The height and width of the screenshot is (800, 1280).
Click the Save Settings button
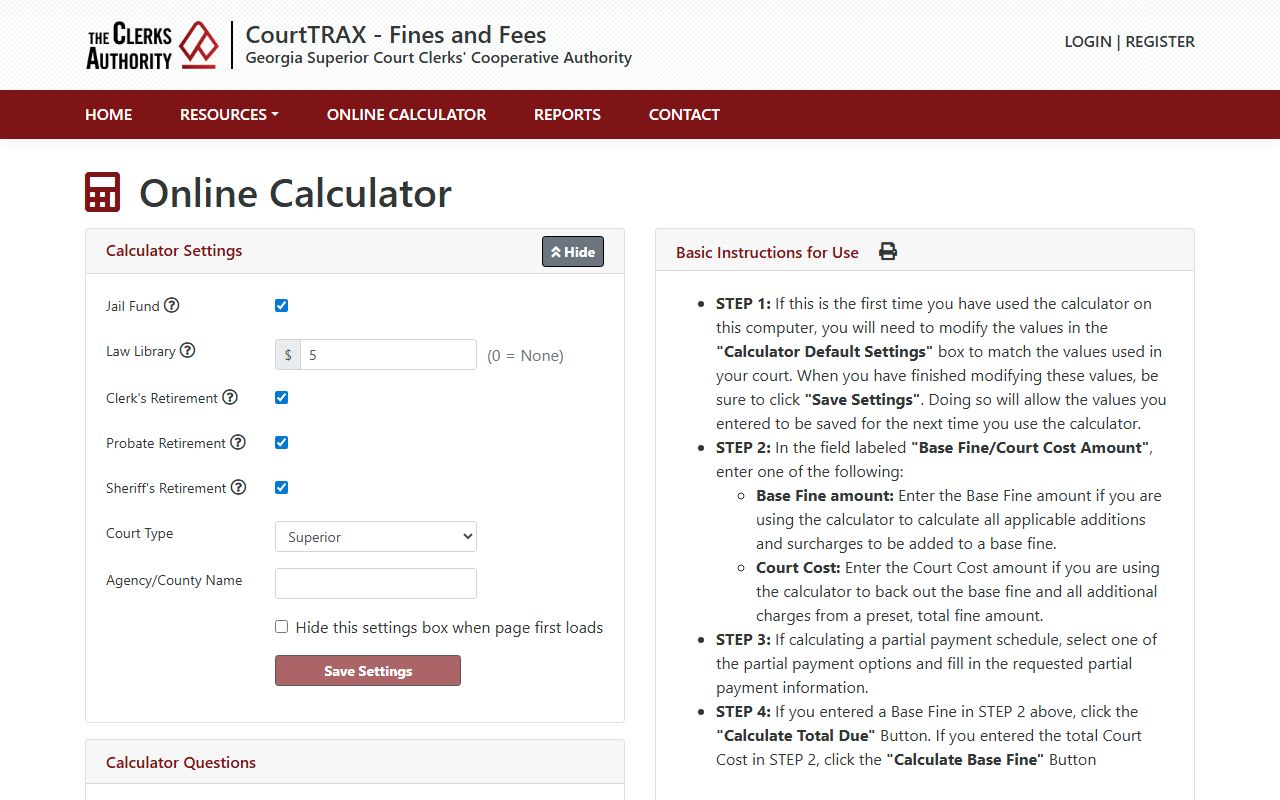click(x=368, y=671)
